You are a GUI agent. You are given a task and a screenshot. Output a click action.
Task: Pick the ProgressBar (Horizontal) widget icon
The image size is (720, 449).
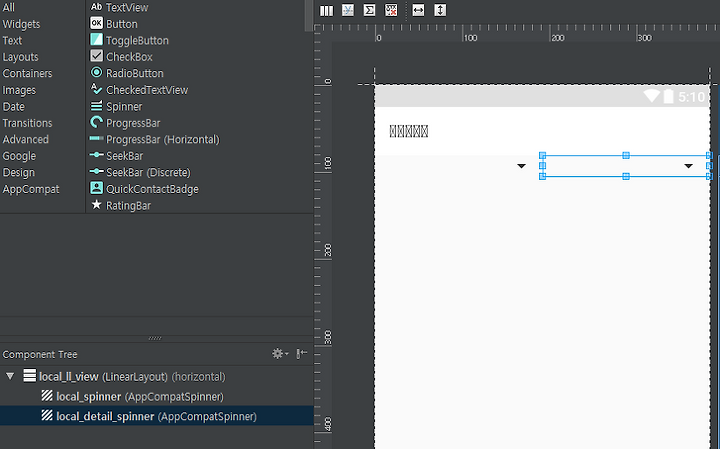click(96, 138)
